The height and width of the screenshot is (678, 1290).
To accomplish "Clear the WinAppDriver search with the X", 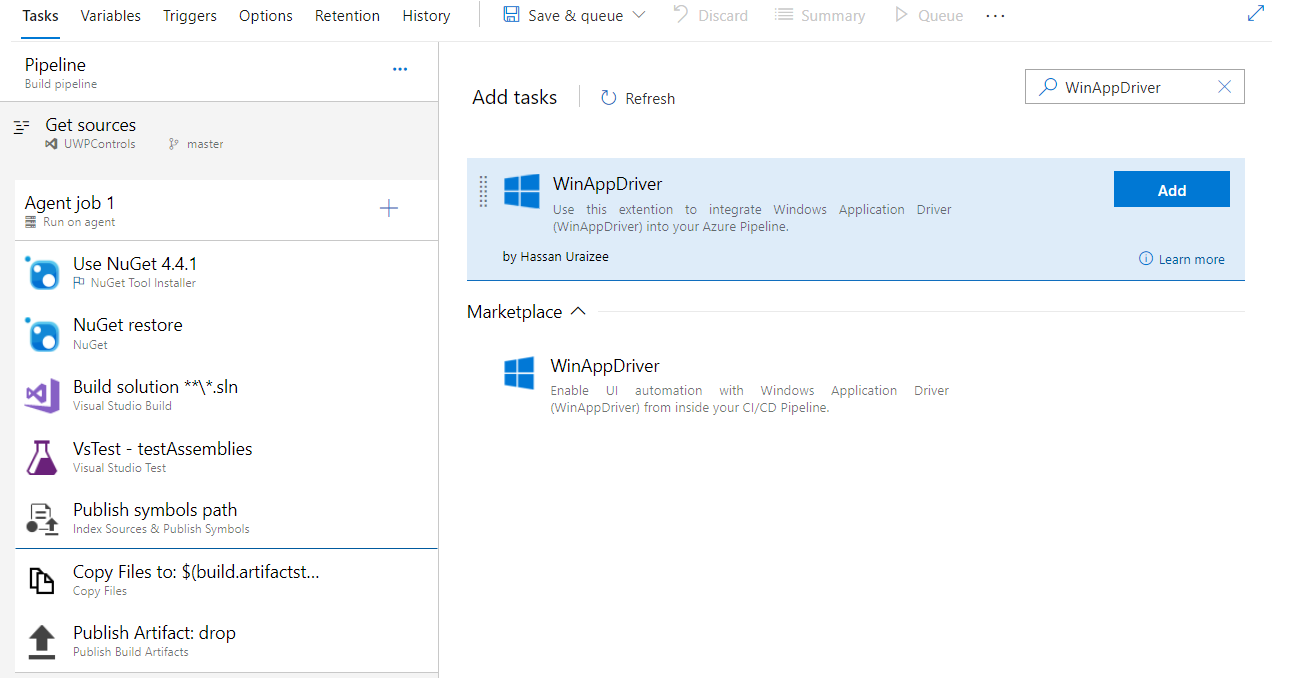I will tap(1224, 87).
